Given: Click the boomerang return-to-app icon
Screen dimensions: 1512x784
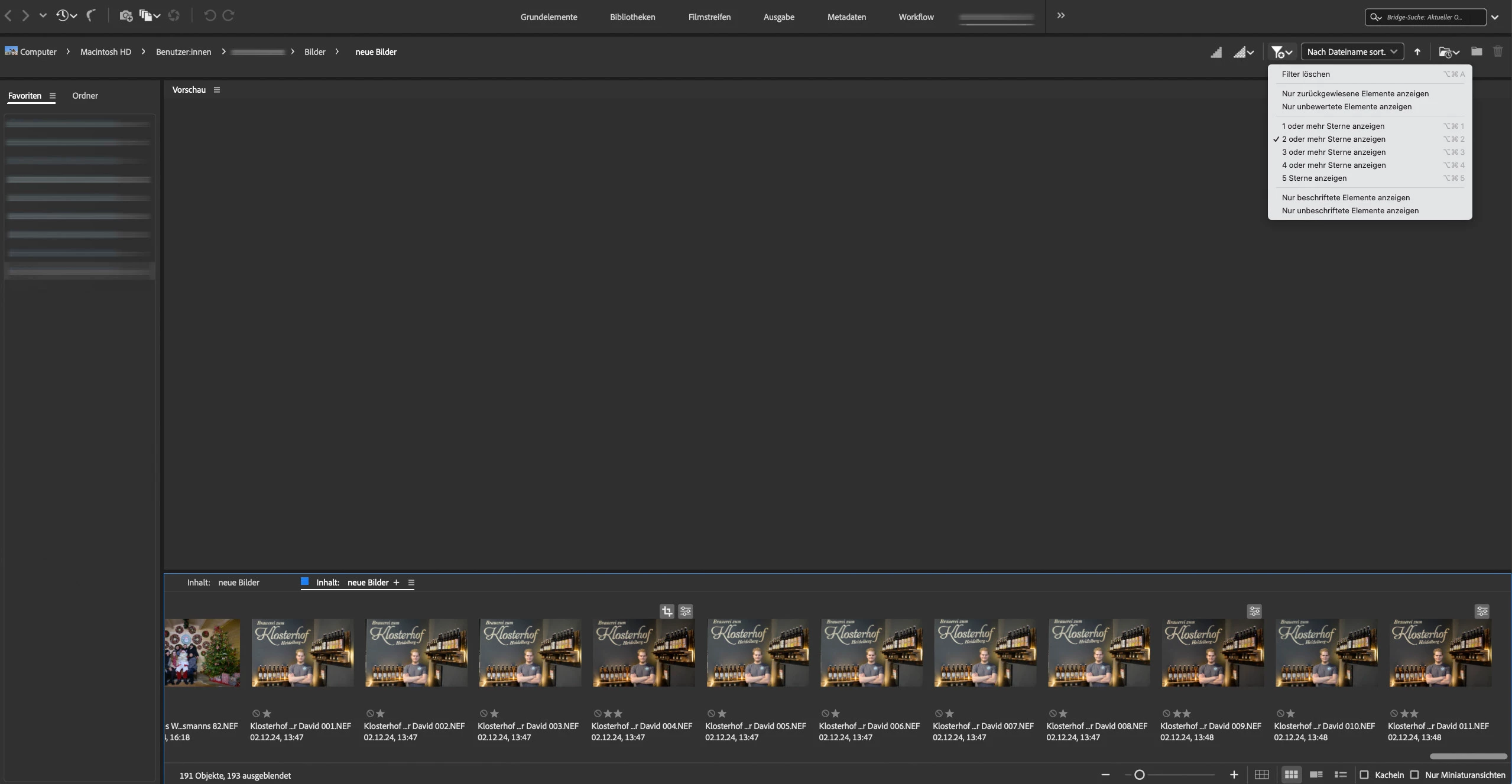Looking at the screenshot, I should click(x=90, y=16).
